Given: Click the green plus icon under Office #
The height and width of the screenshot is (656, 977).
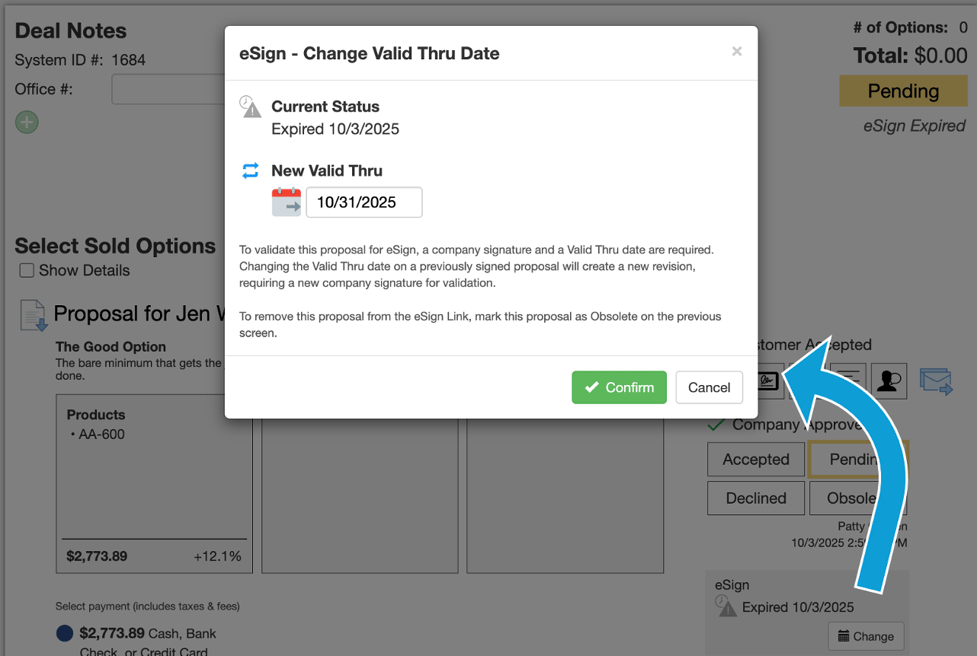Looking at the screenshot, I should coord(27,122).
